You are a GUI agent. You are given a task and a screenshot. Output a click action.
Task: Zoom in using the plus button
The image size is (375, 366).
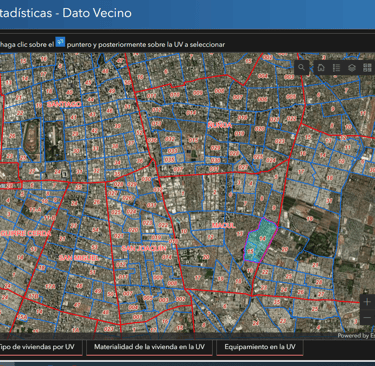coord(367,302)
